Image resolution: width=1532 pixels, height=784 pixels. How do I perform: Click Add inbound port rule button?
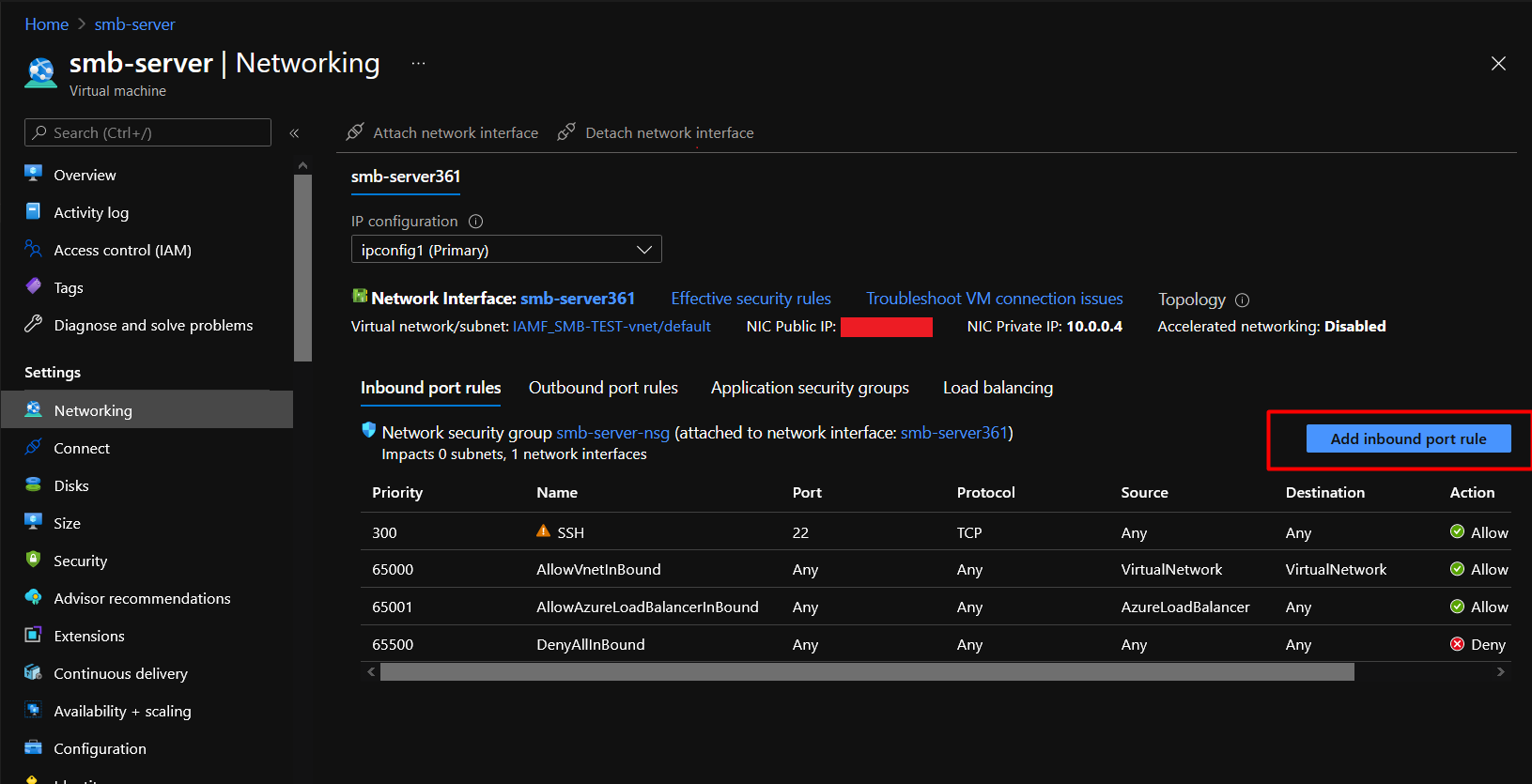(1408, 438)
